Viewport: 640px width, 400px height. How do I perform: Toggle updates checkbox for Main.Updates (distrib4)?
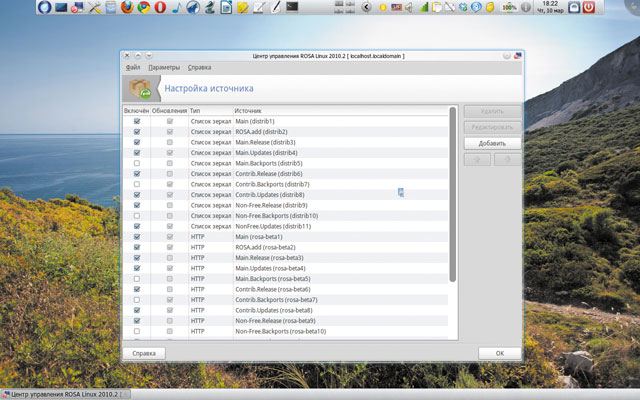click(170, 153)
